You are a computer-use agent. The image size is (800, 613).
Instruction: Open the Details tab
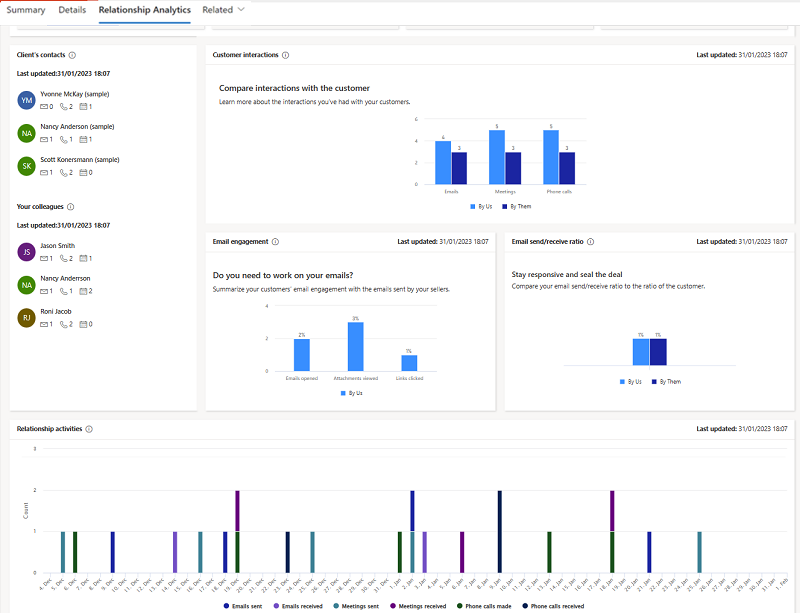(72, 10)
